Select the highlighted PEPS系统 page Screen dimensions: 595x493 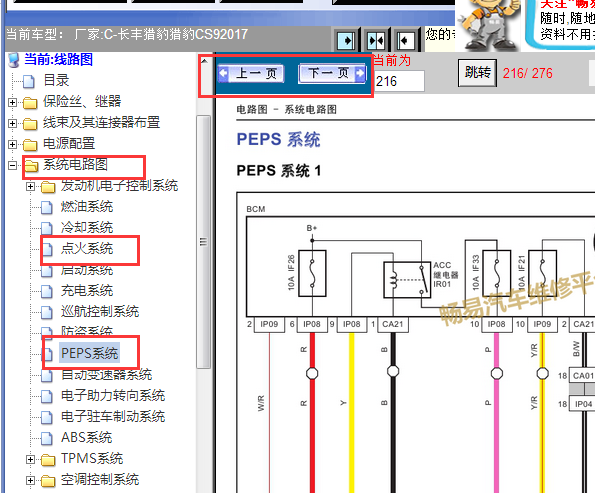(90, 353)
